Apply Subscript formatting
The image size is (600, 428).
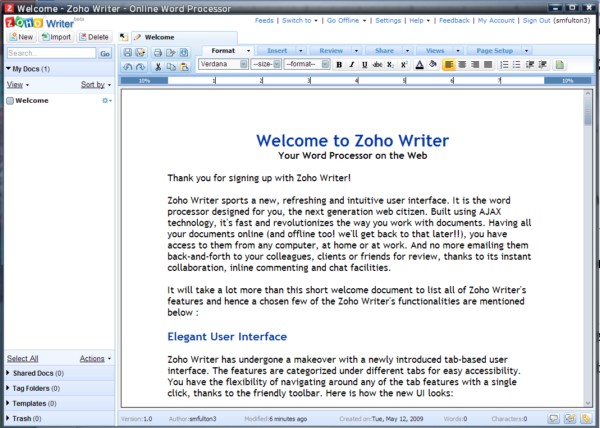pyautogui.click(x=390, y=65)
